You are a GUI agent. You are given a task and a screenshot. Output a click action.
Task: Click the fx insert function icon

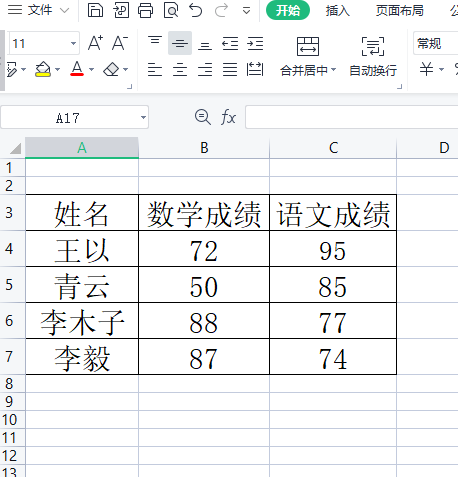tap(228, 117)
